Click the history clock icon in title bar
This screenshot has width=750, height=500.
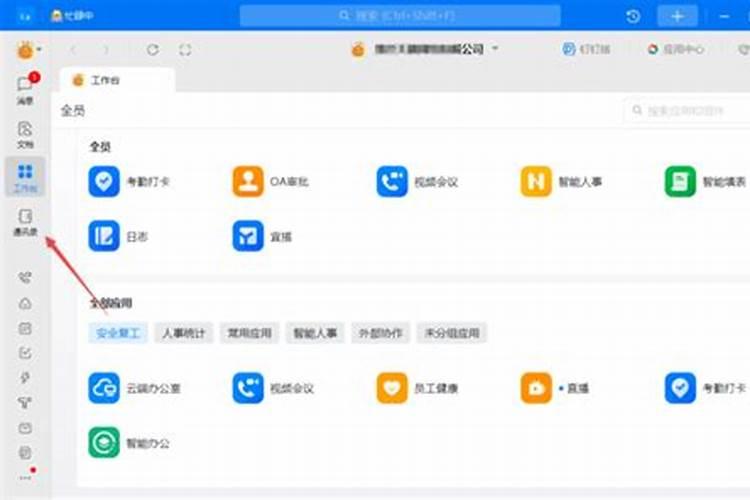pos(633,16)
